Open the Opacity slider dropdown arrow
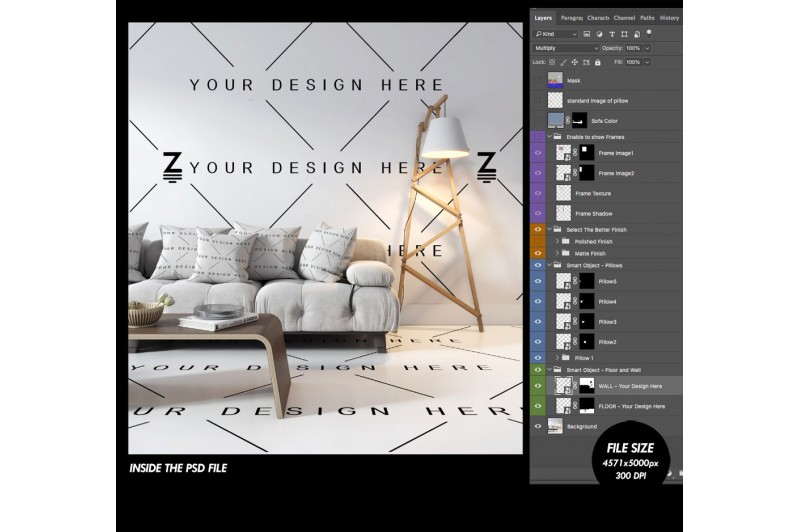Viewport: 800px width, 532px height. [x=647, y=48]
